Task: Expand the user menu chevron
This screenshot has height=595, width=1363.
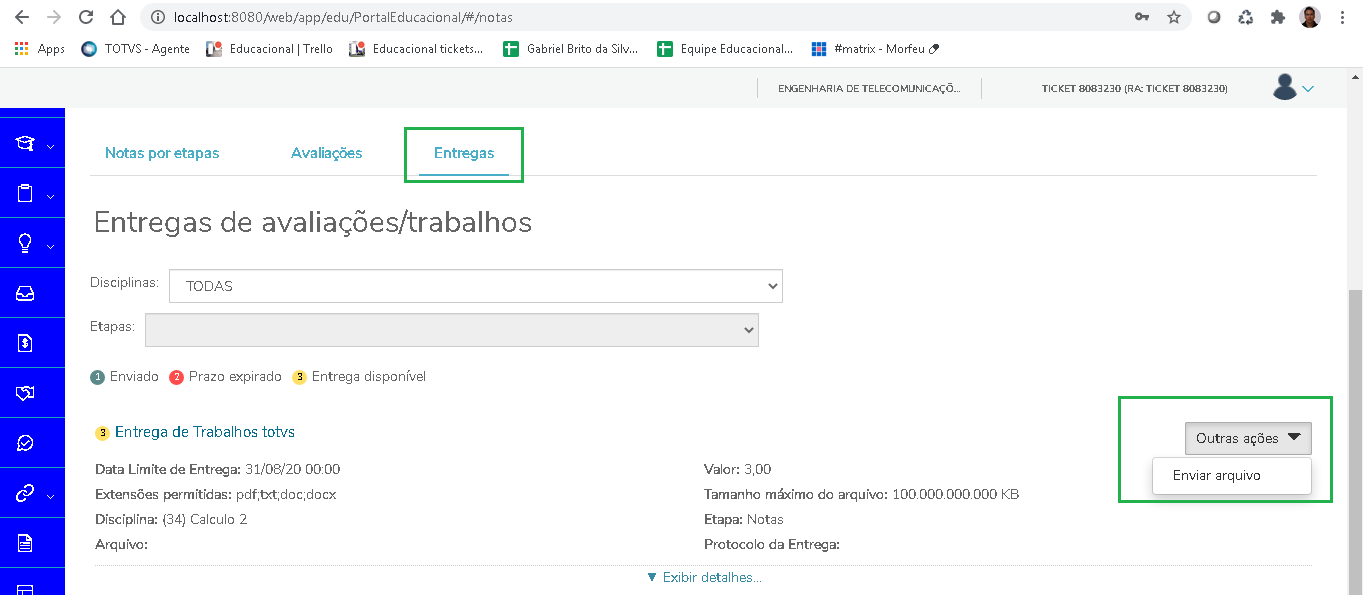Action: (1308, 89)
